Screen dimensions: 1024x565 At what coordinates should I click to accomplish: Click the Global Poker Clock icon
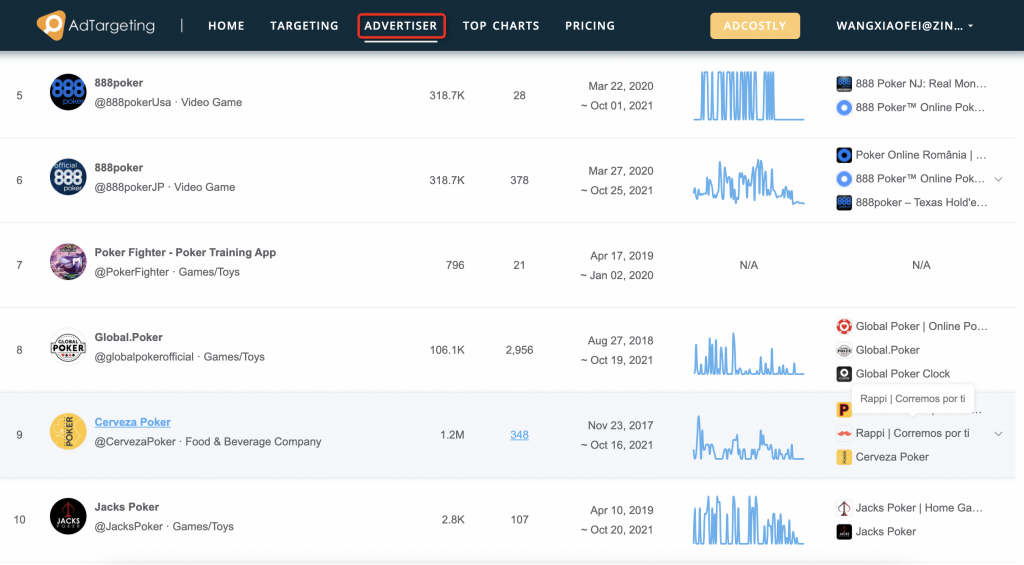click(844, 374)
